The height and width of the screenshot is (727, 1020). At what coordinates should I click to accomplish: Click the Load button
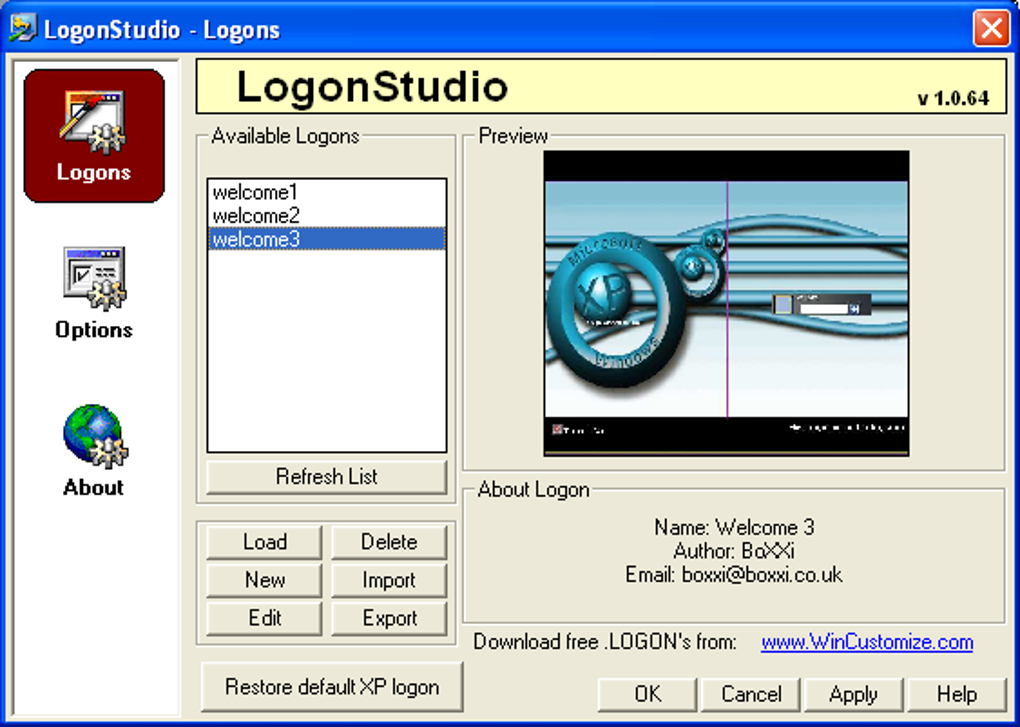coord(264,542)
